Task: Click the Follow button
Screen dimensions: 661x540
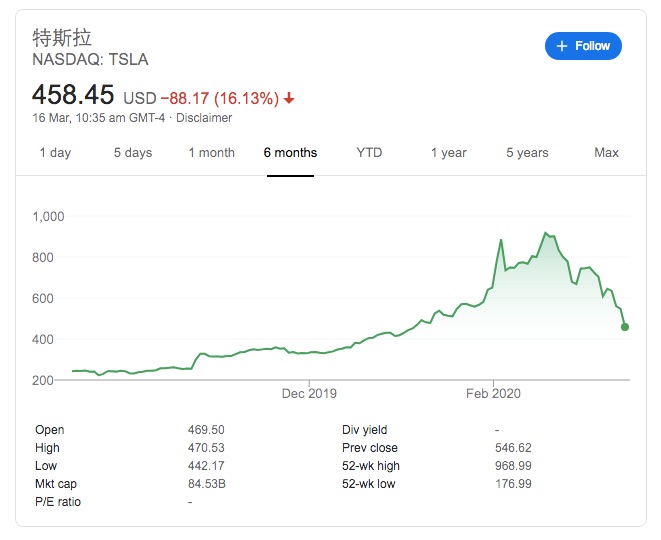Action: click(x=583, y=46)
